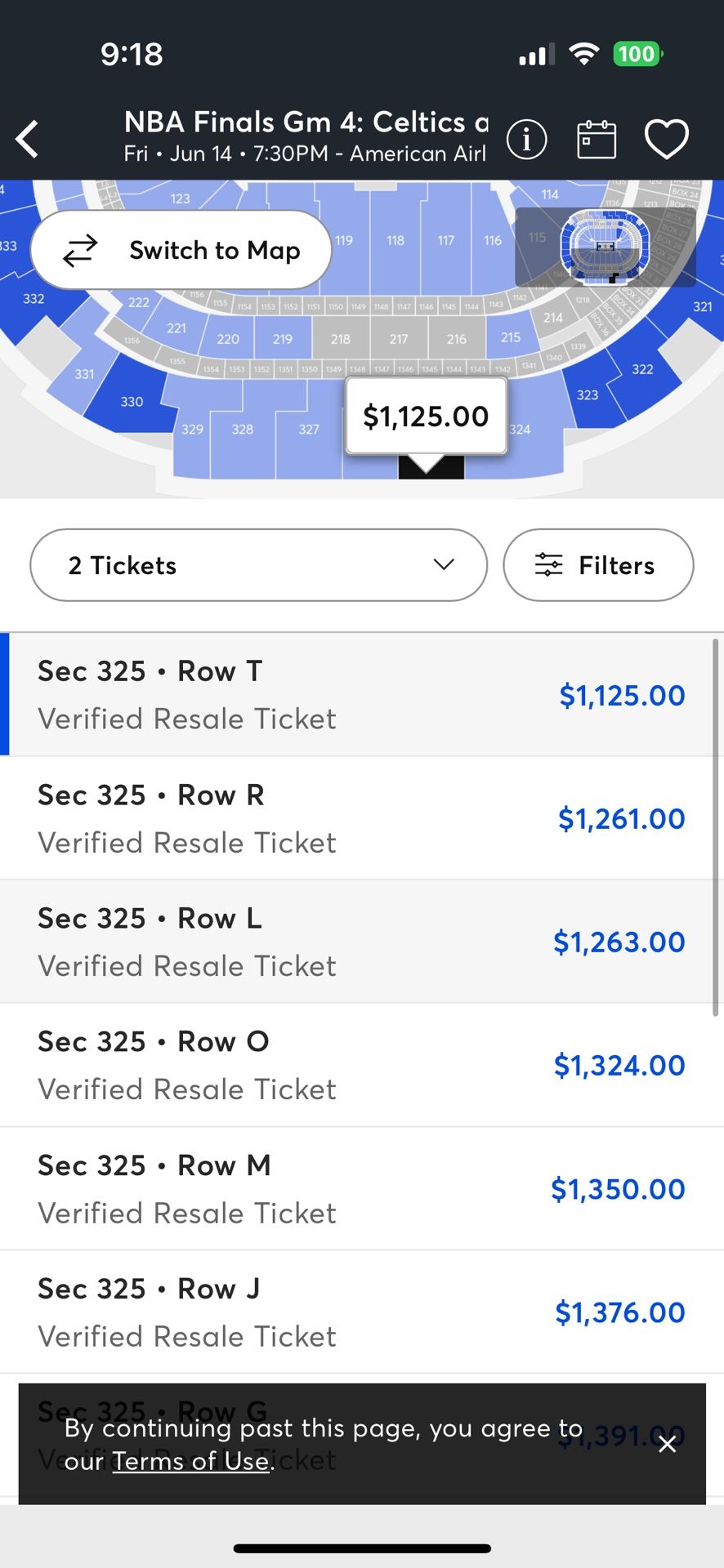This screenshot has height=1568, width=724.
Task: Tap the arena overview mini-map thumbnail
Action: 606,244
